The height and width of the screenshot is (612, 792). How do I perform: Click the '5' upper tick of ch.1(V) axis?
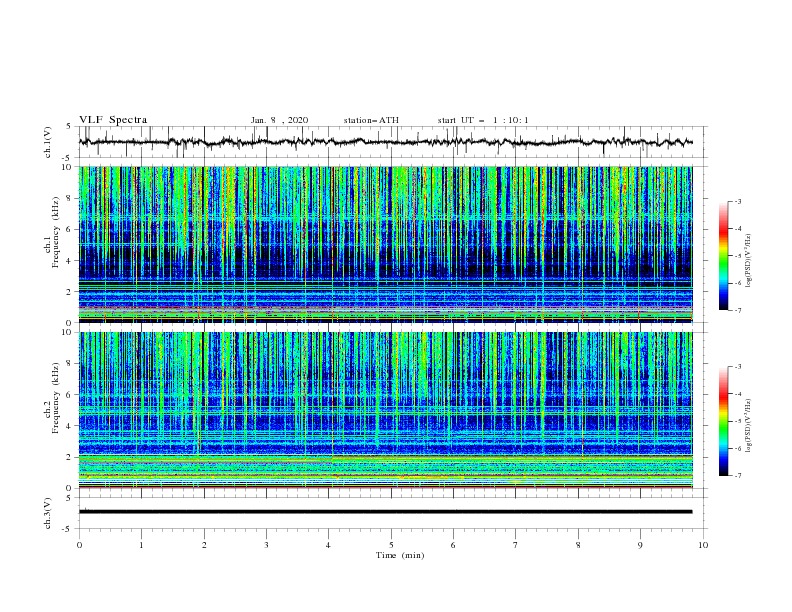pos(70,127)
